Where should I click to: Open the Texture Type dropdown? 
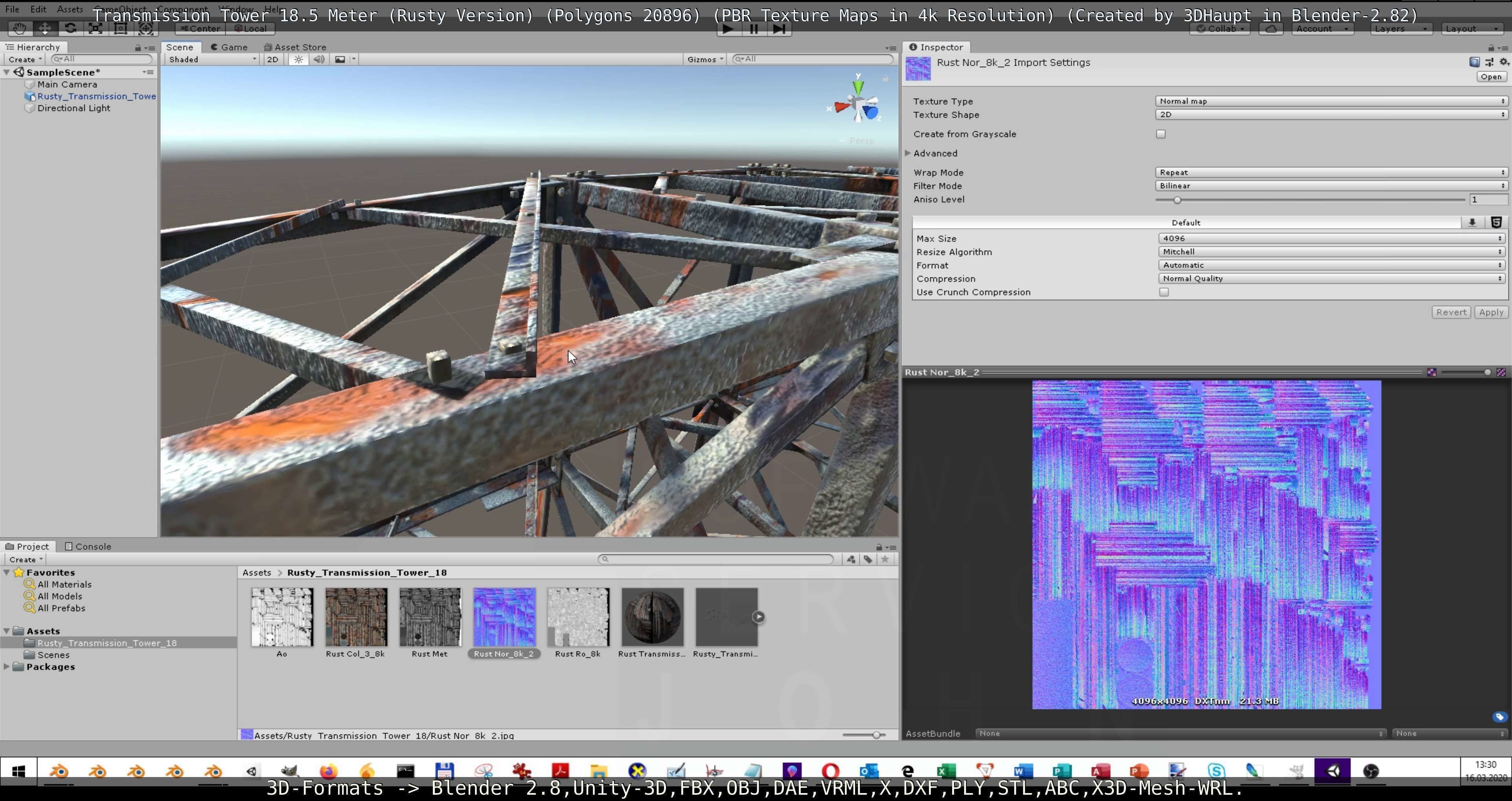click(x=1331, y=101)
